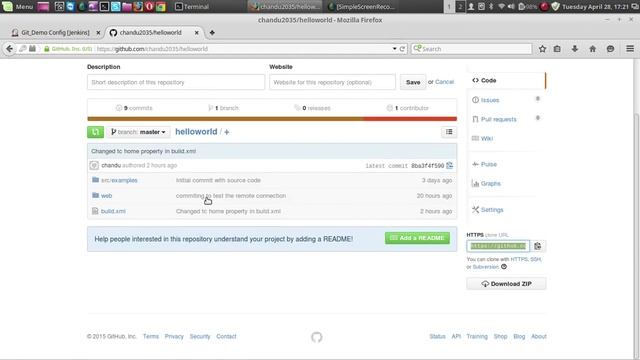
Task: Open the volume speaker icon in tray
Action: point(511,7)
